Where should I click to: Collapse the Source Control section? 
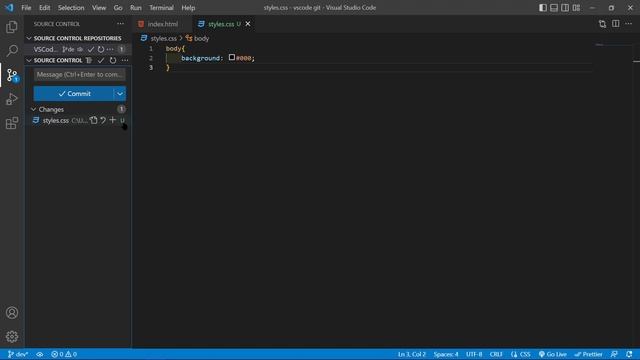point(29,60)
